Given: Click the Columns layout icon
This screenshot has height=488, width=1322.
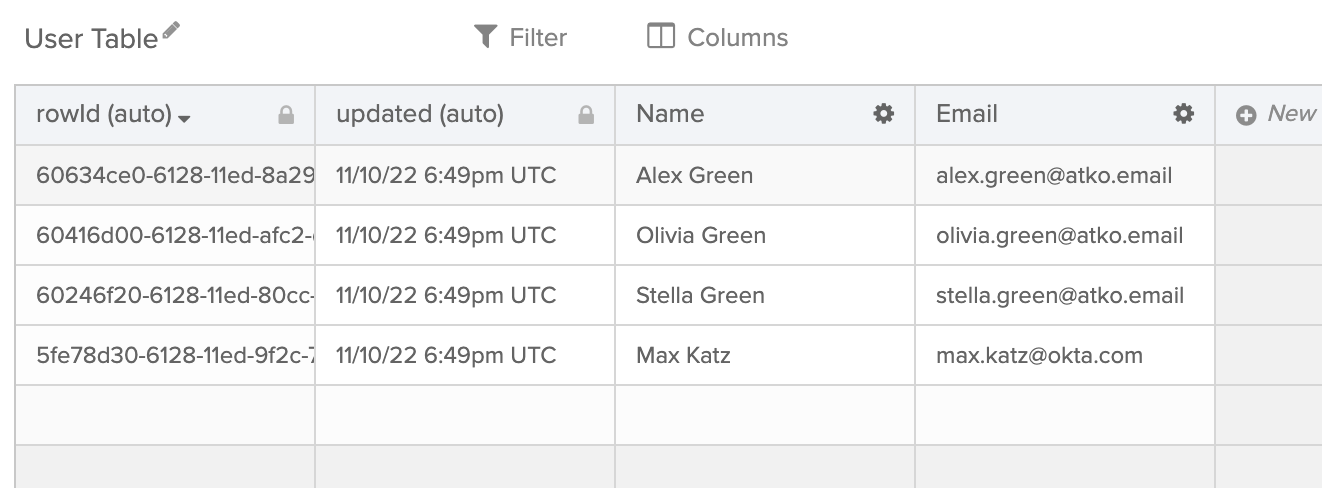Looking at the screenshot, I should point(661,37).
